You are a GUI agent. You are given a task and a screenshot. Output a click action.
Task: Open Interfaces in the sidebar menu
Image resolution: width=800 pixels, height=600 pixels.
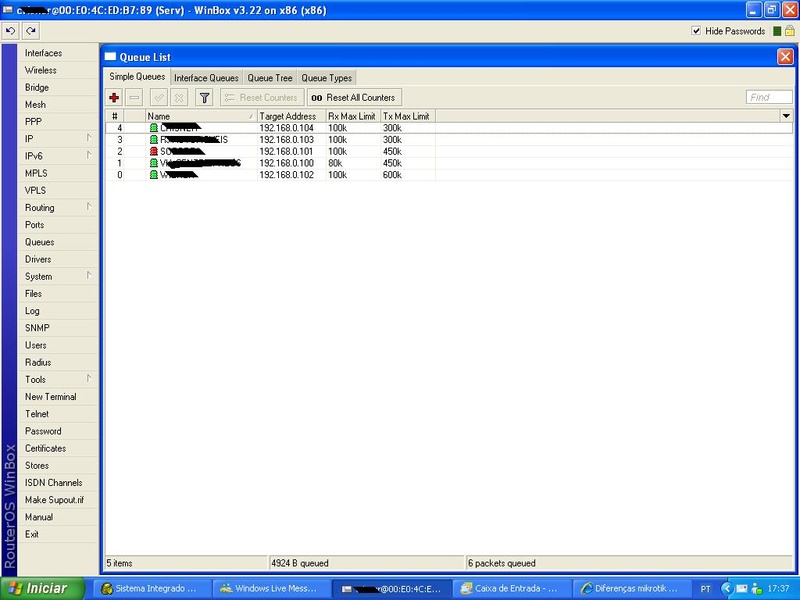pyautogui.click(x=58, y=53)
